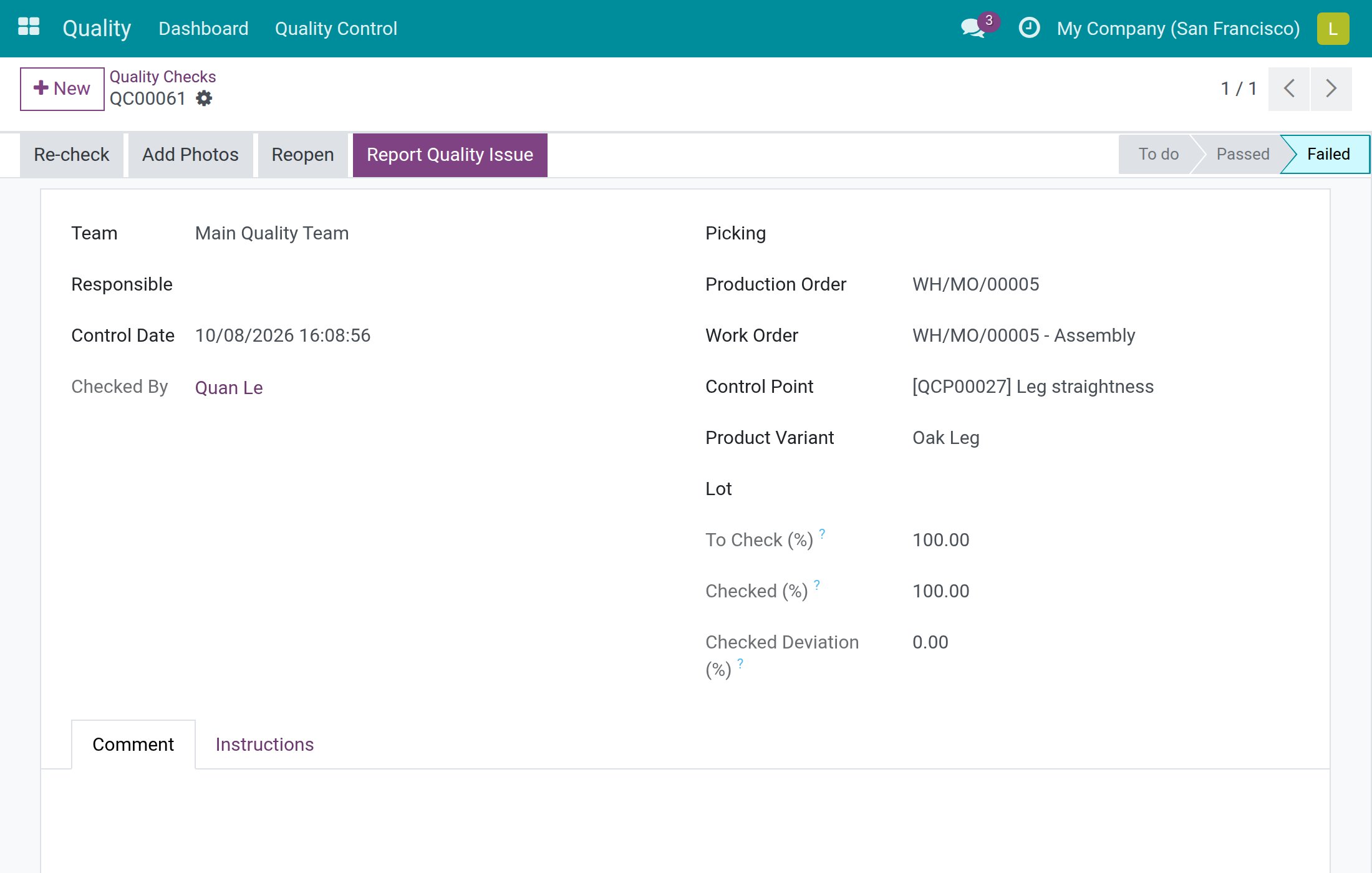Click the Re-check button
Image resolution: width=1372 pixels, height=873 pixels.
(x=71, y=155)
